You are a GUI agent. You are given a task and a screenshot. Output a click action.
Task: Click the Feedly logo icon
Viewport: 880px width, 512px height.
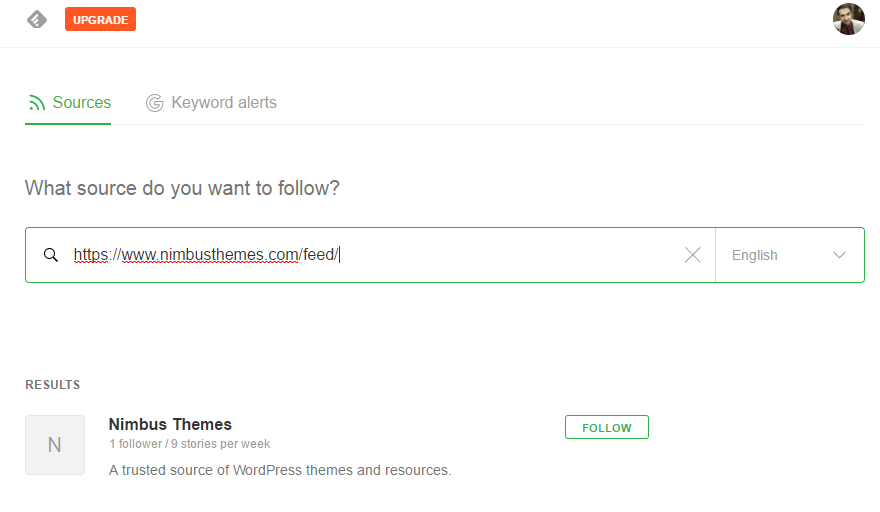(x=37, y=20)
